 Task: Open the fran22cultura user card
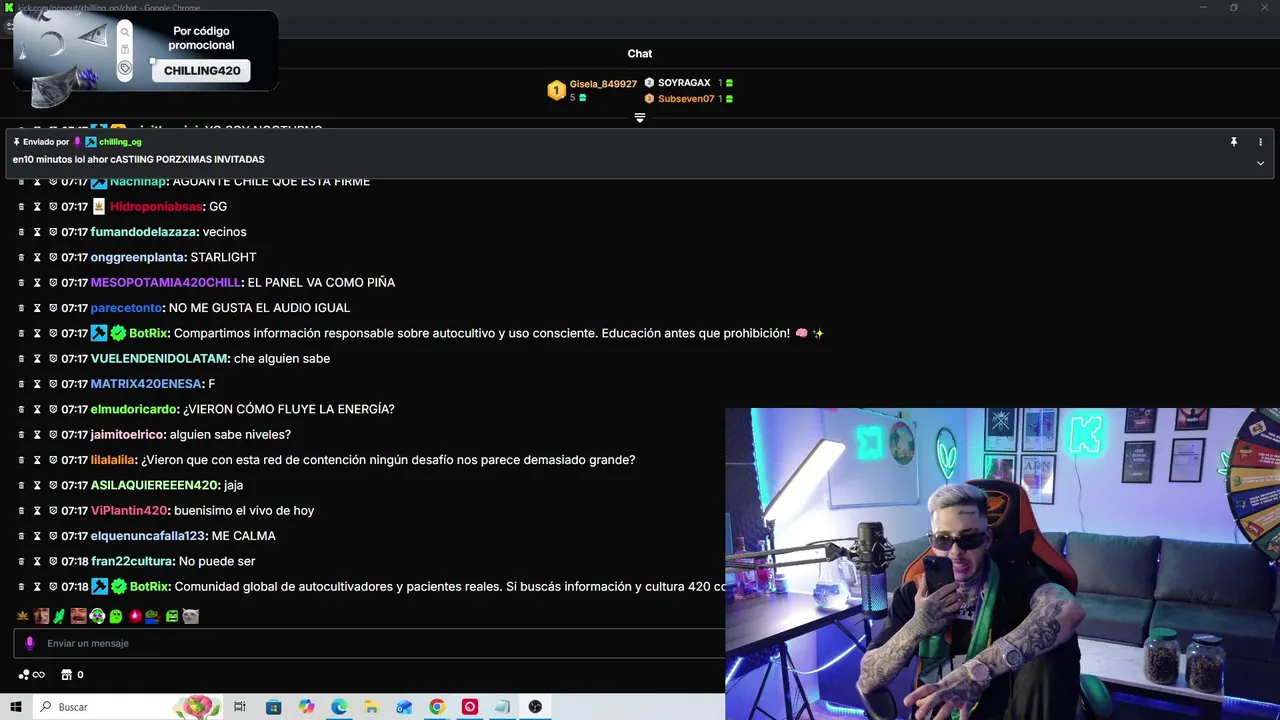pyautogui.click(x=132, y=562)
